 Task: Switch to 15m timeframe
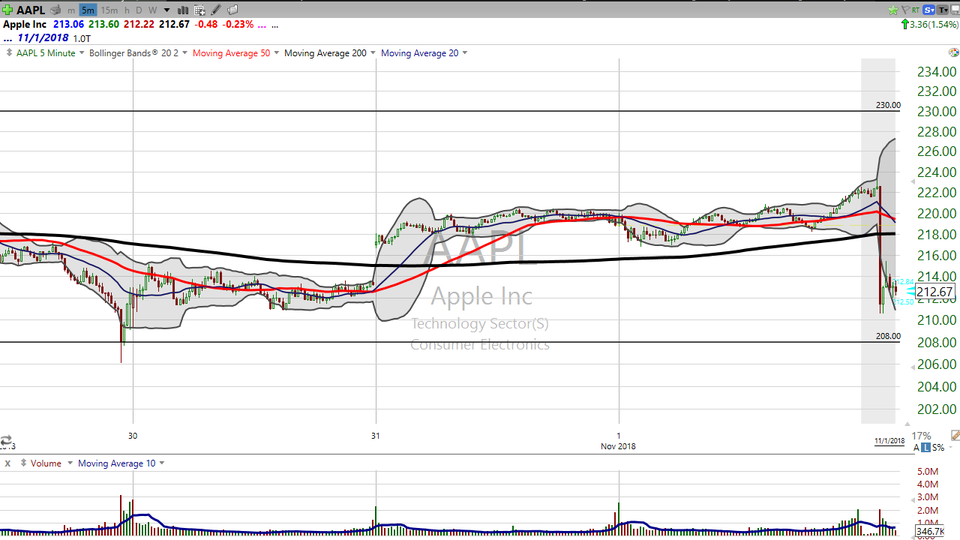coord(108,9)
